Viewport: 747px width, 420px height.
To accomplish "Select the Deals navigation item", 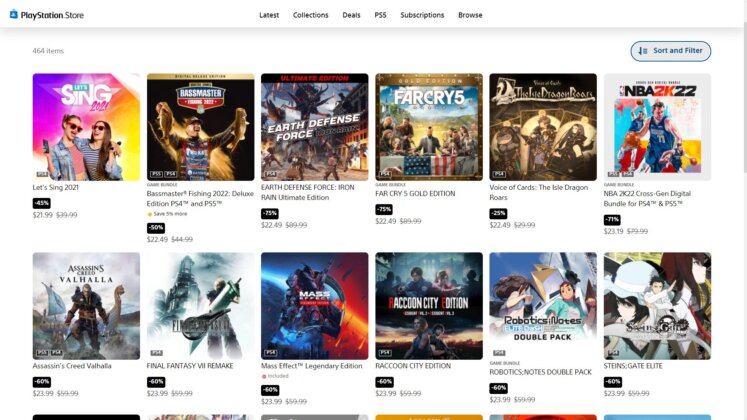I will 351,15.
